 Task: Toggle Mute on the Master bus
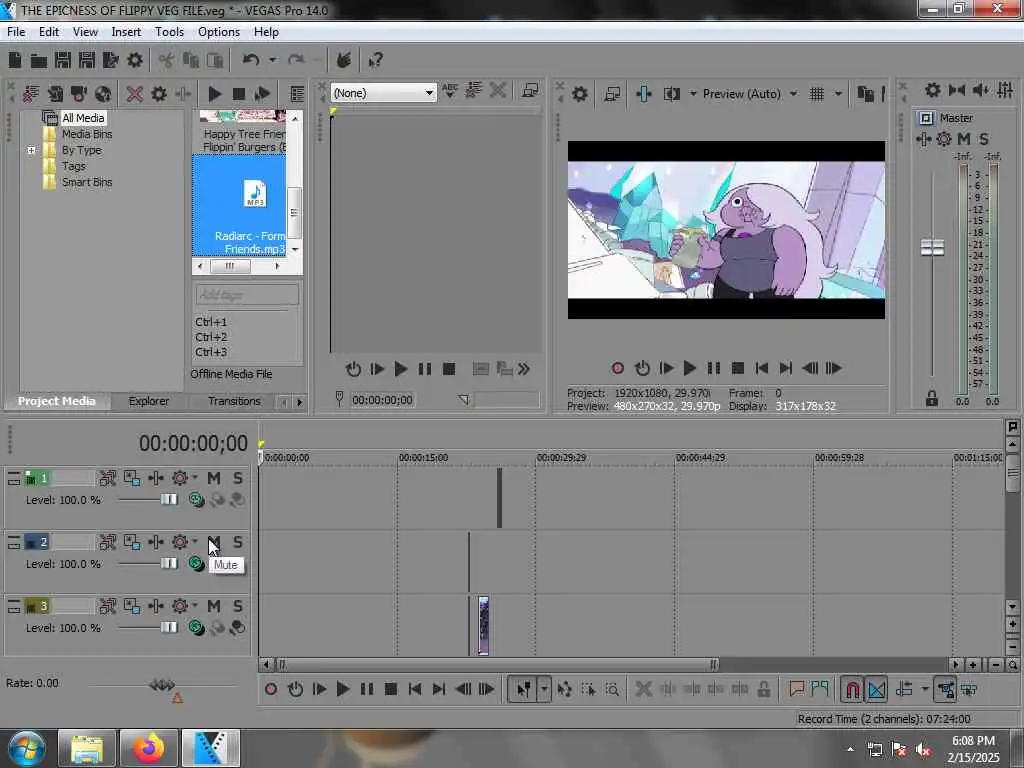pyautogui.click(x=963, y=138)
